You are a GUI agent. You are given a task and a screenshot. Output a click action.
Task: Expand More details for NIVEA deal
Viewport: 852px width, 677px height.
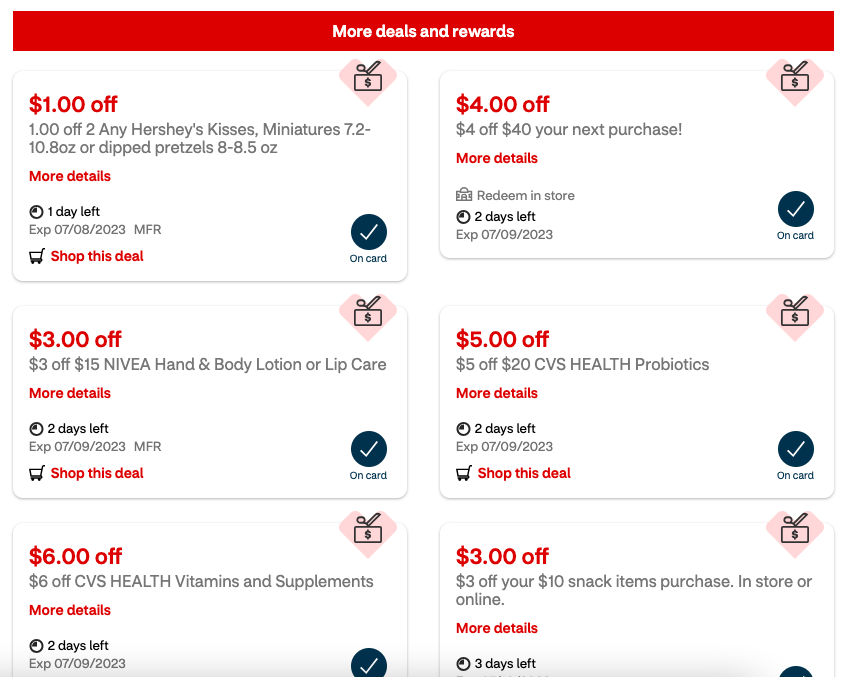tap(70, 393)
